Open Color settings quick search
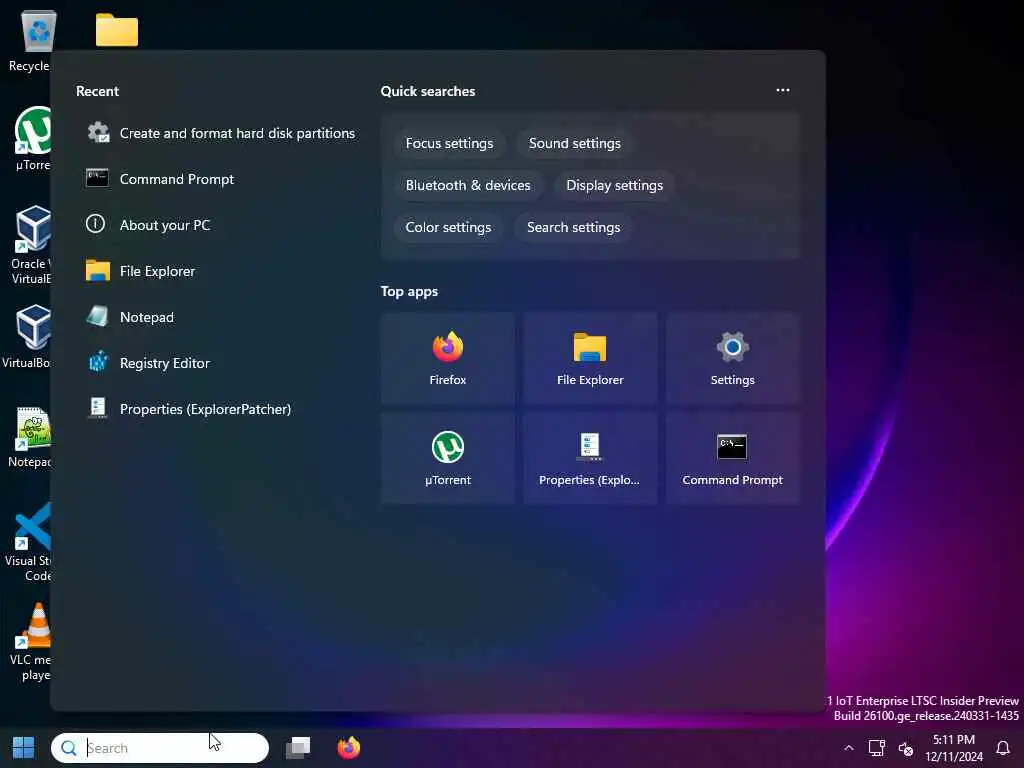1024x768 pixels. click(448, 227)
